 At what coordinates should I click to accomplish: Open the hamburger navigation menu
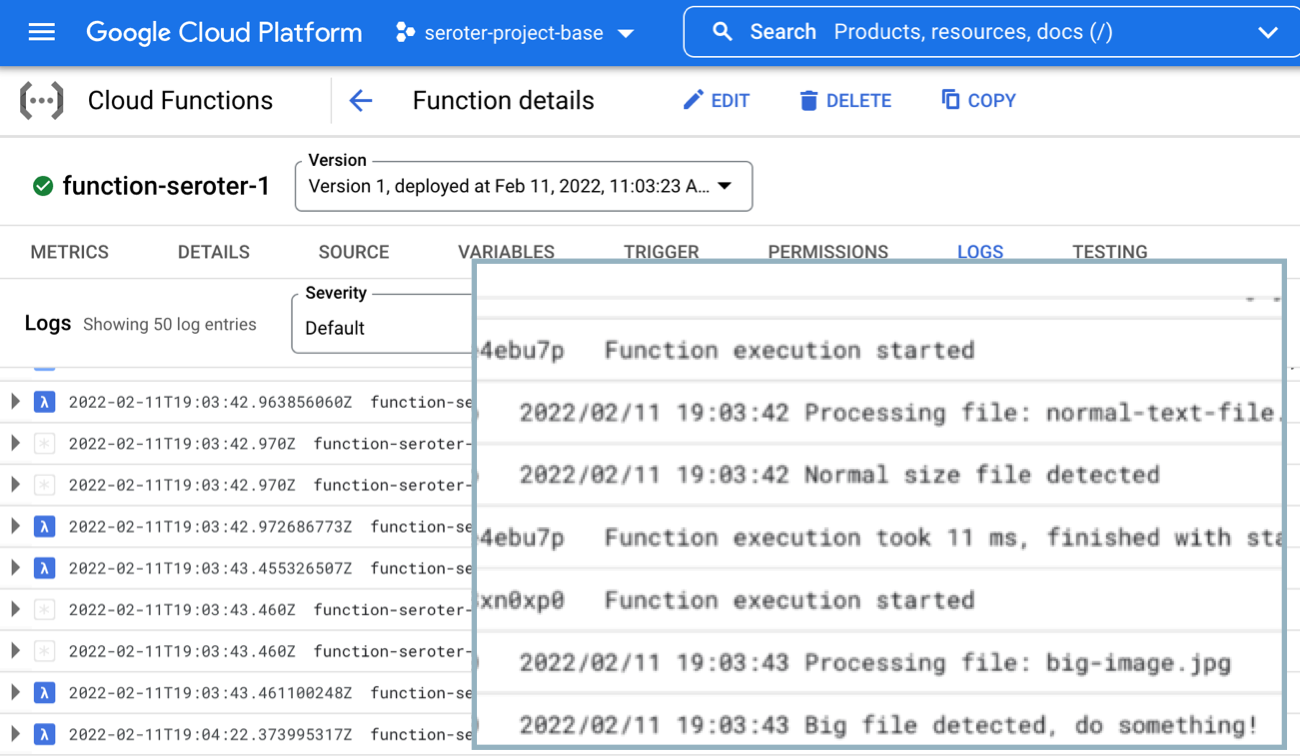(x=41, y=32)
